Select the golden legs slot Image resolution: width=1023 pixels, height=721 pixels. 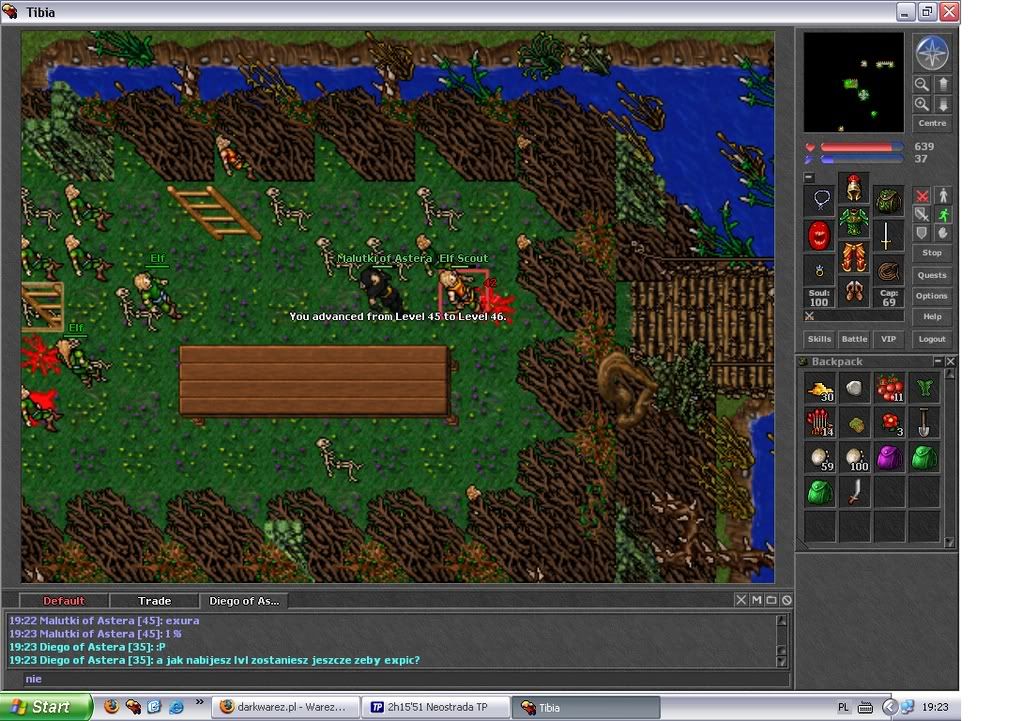click(853, 257)
